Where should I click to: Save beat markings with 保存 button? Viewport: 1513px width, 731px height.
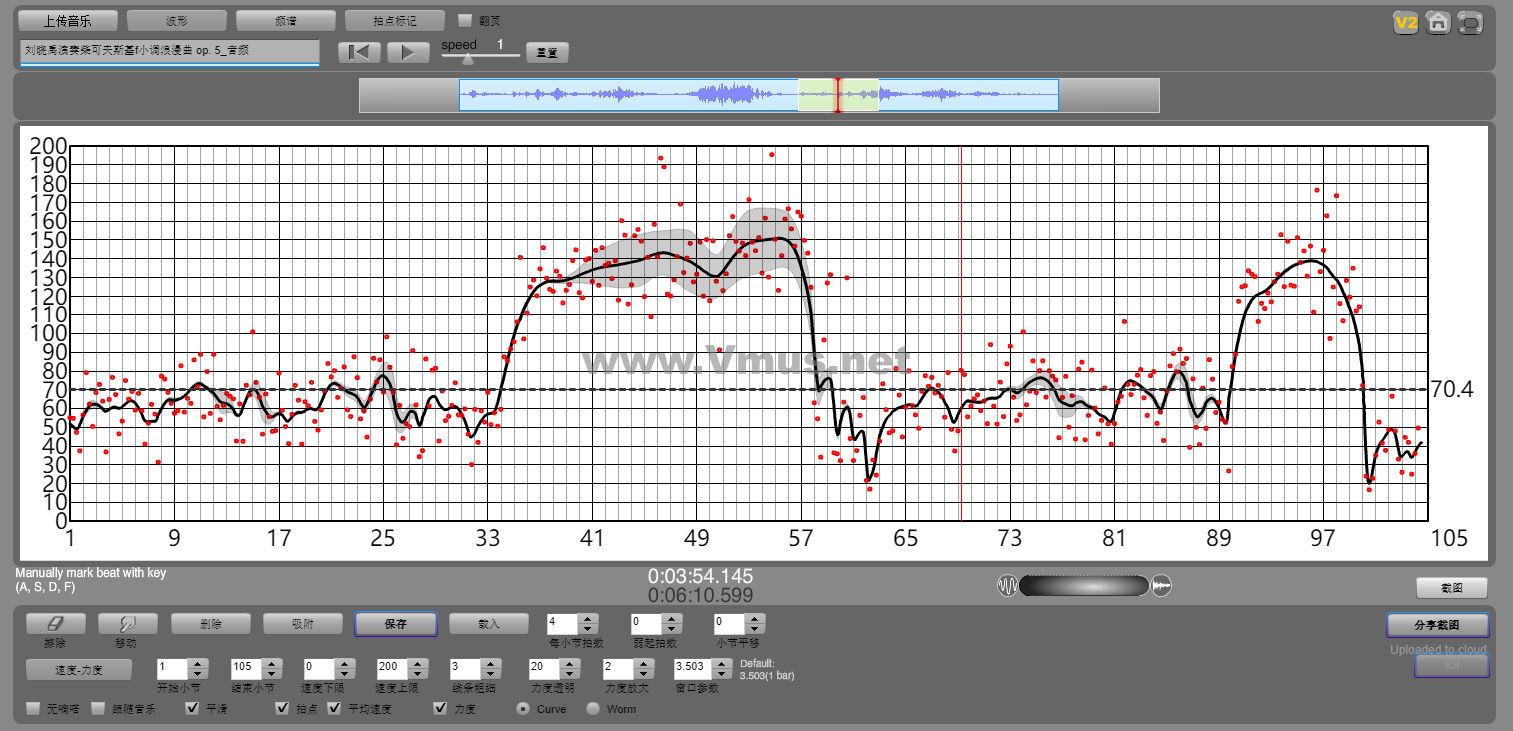(395, 624)
